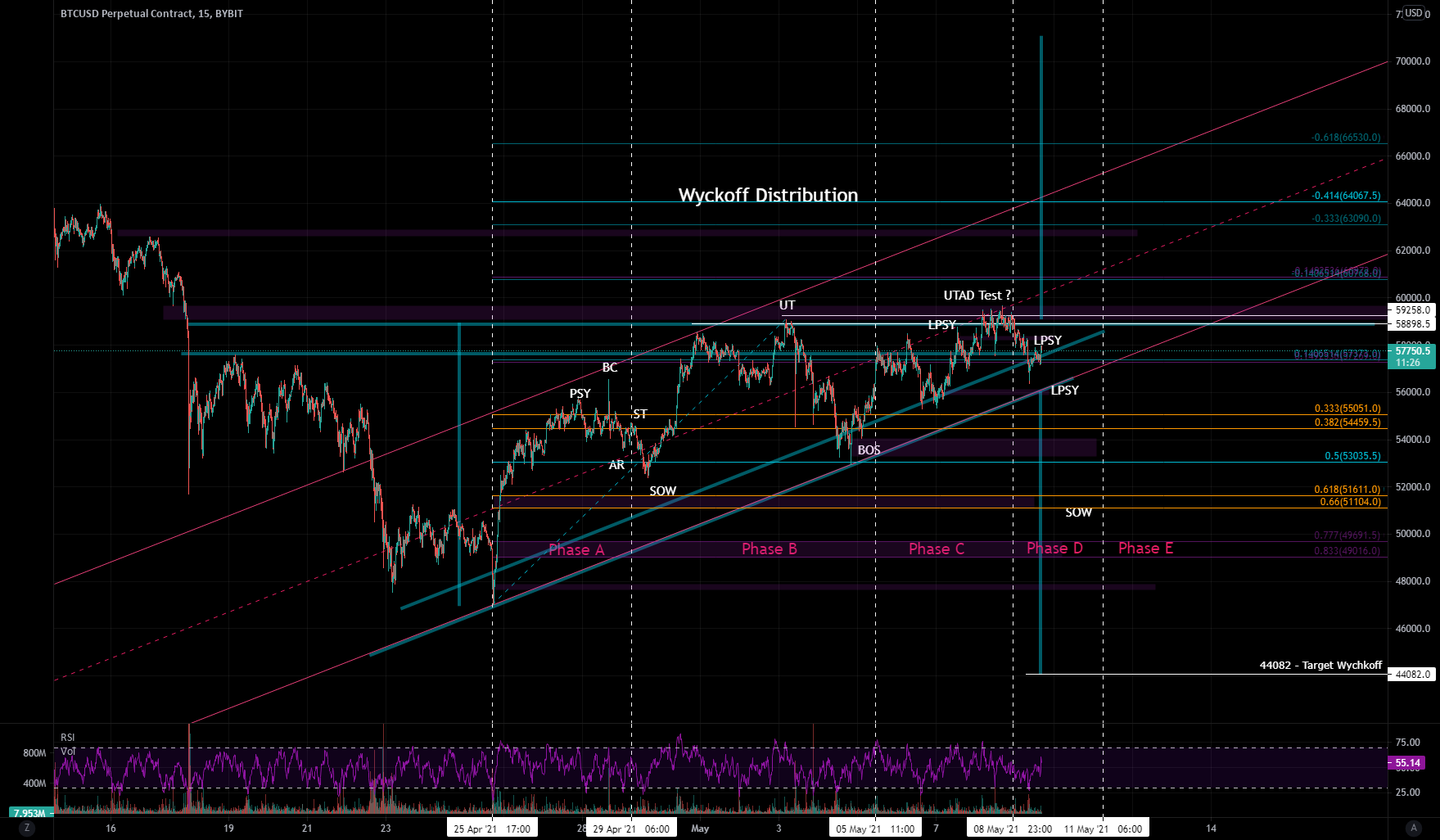The width and height of the screenshot is (1440, 840).
Task: Click the Vol indicator legend
Action: (x=68, y=751)
